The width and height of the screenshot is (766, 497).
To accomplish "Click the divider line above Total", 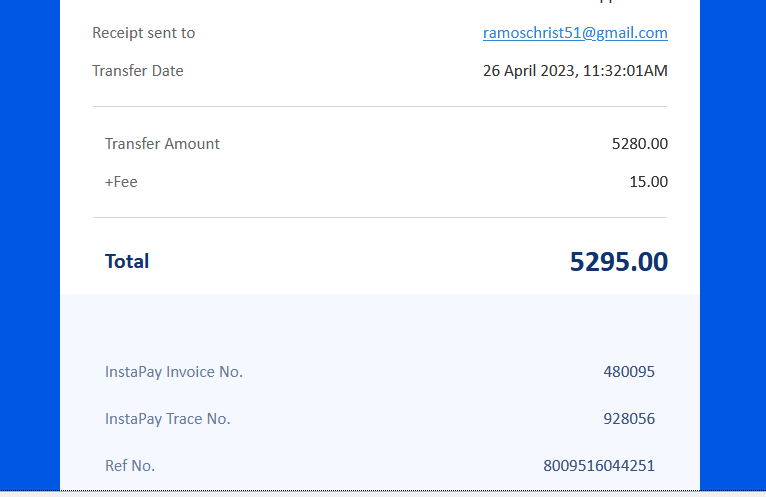I will pos(380,217).
